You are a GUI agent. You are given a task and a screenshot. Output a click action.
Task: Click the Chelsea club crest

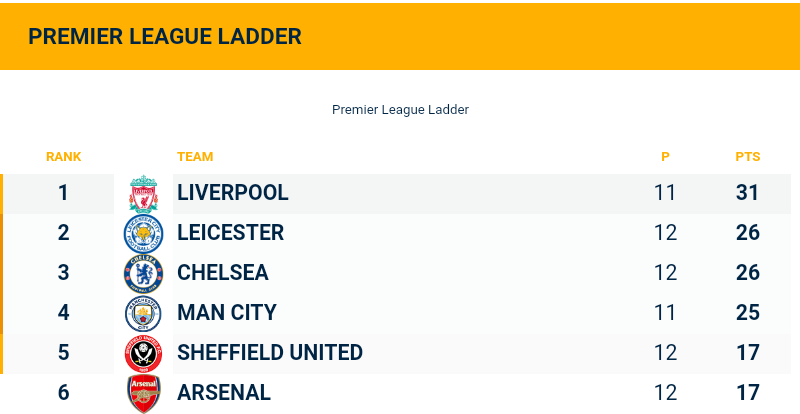click(143, 274)
